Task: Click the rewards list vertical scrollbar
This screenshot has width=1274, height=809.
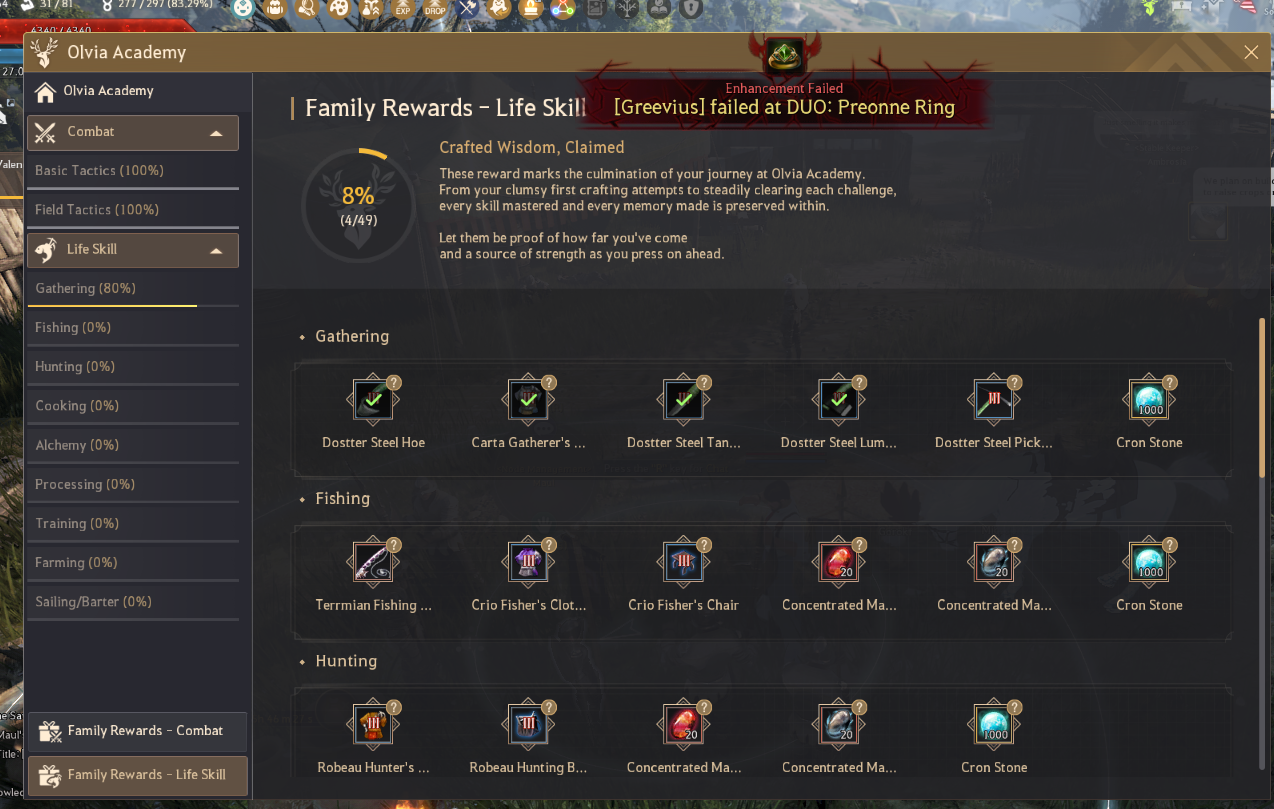Action: pyautogui.click(x=1262, y=398)
